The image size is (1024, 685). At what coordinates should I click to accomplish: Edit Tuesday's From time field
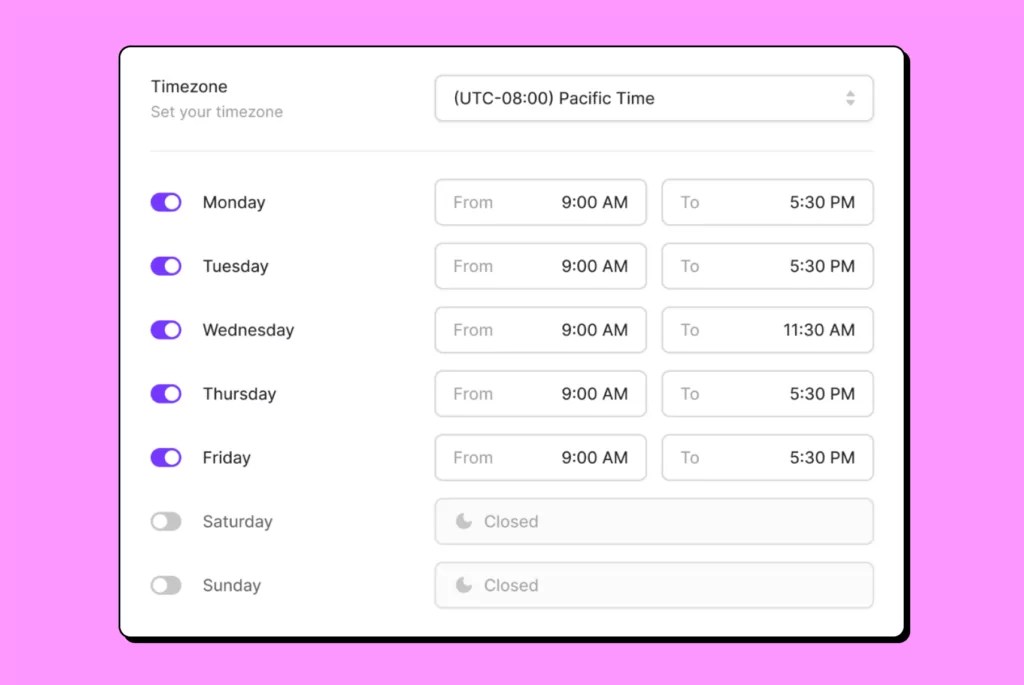point(540,266)
